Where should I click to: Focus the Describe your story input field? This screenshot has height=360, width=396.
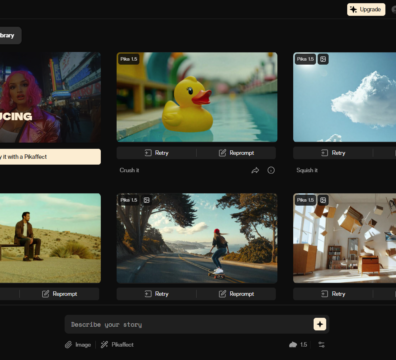coord(188,324)
